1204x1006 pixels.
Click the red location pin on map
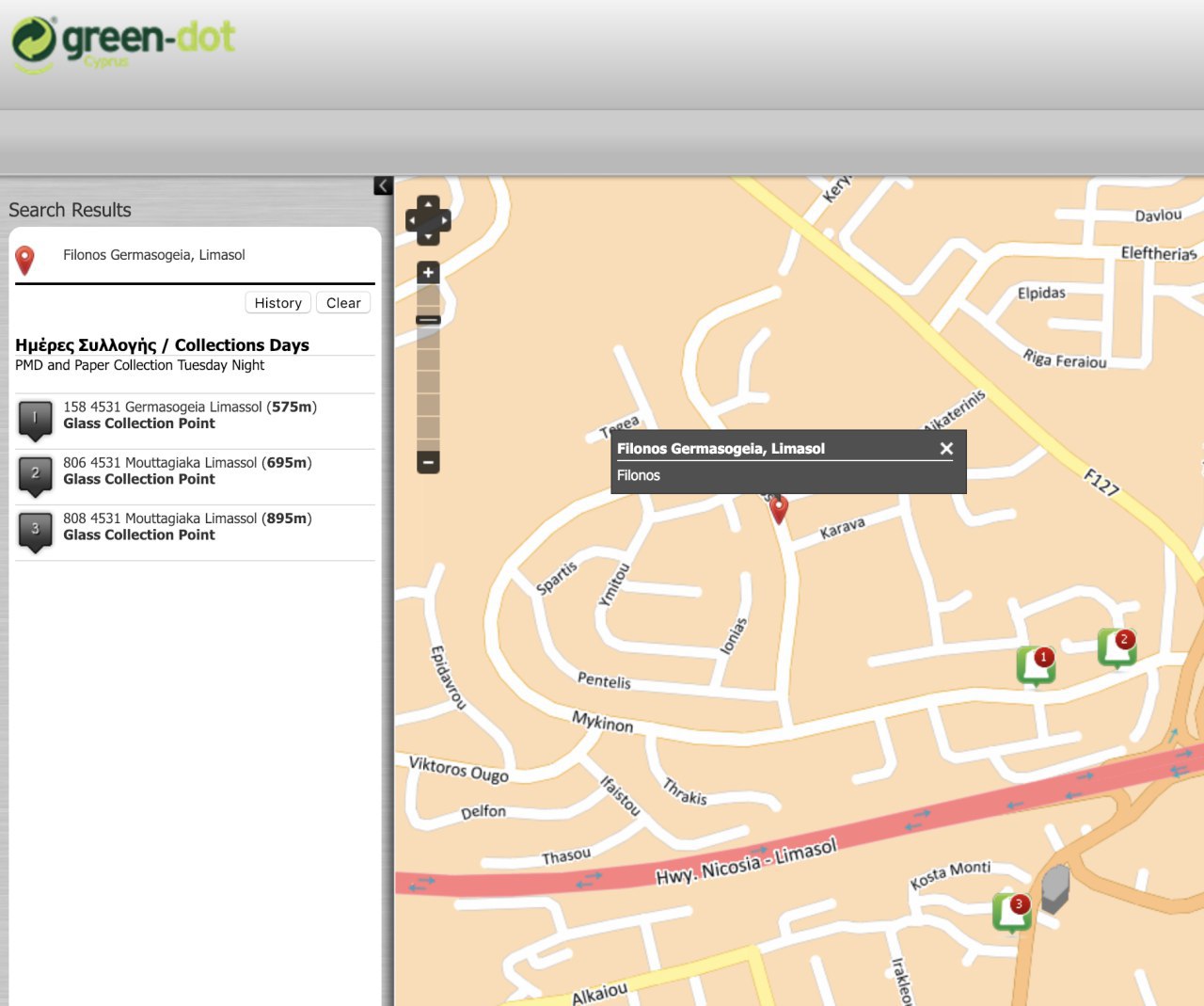coord(778,508)
